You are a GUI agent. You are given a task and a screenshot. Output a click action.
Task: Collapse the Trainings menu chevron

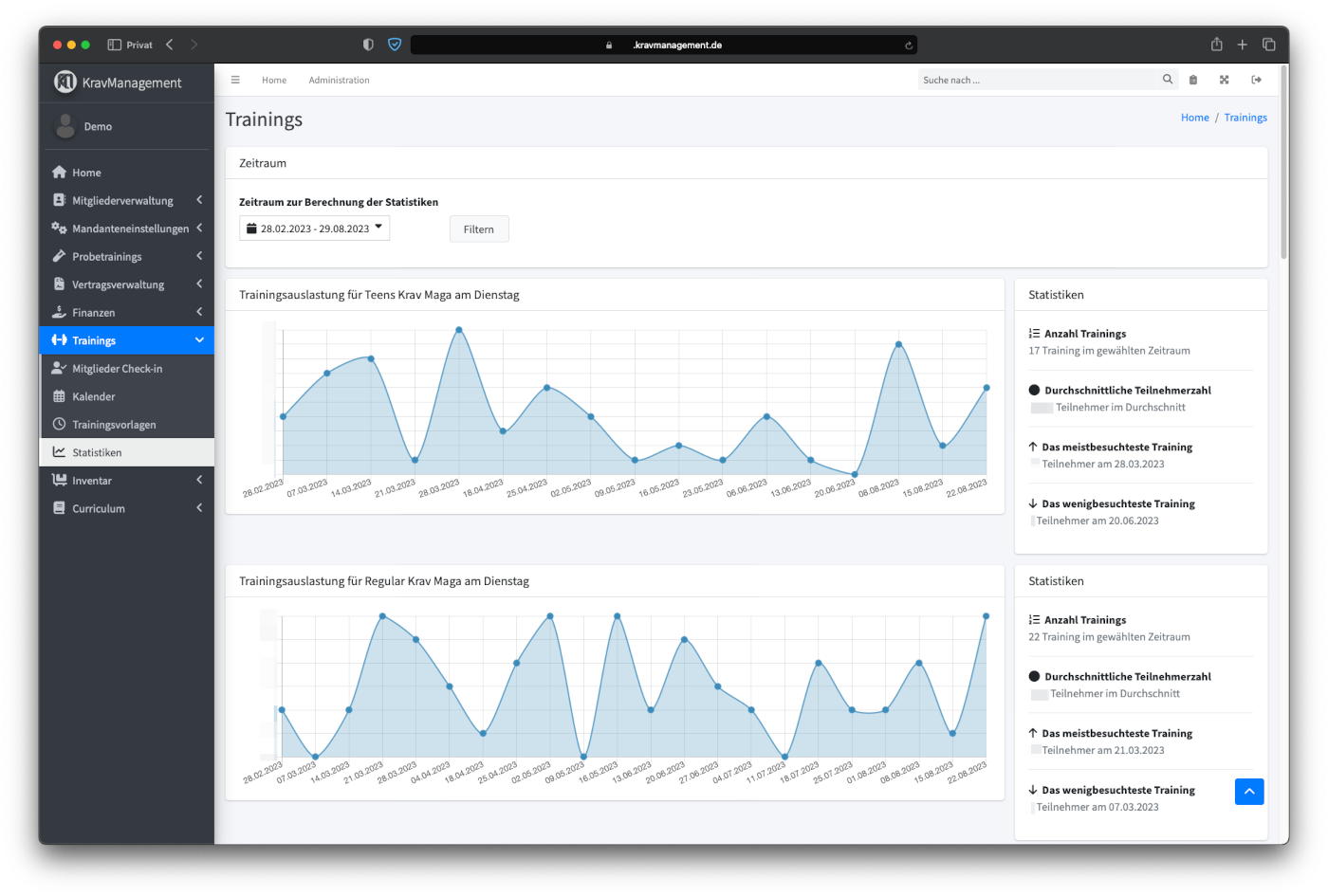click(x=199, y=340)
